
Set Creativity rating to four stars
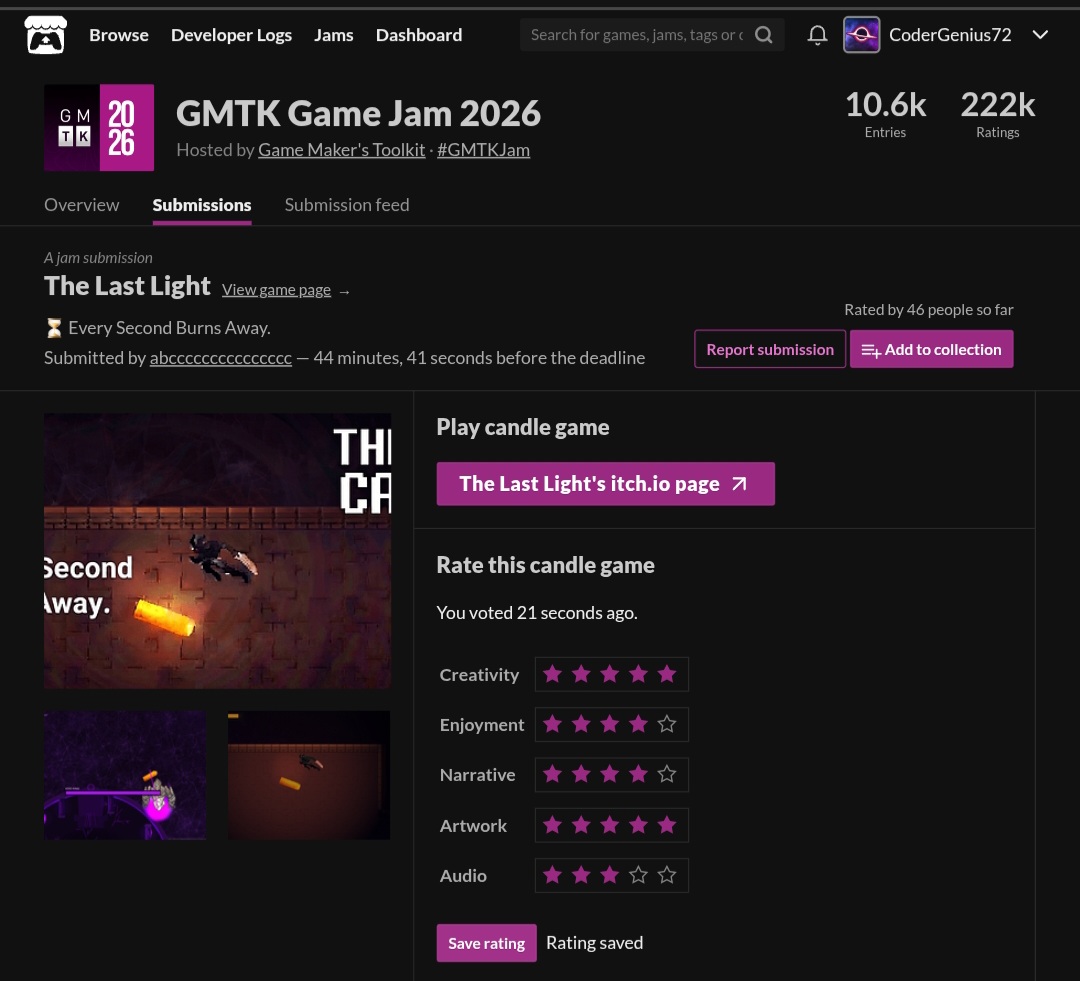click(x=638, y=674)
